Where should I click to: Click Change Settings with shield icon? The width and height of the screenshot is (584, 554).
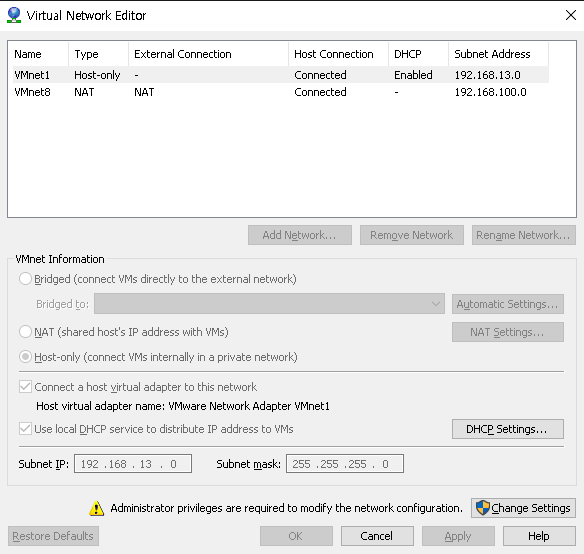523,508
